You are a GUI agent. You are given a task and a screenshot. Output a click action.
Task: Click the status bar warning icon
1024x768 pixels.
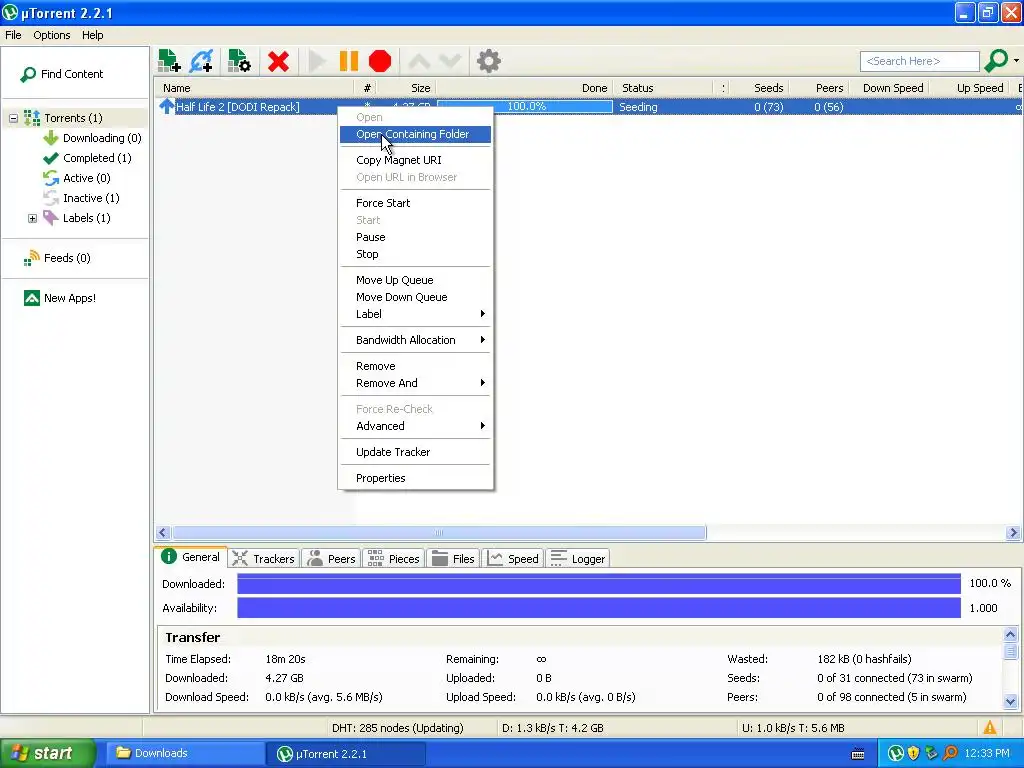click(989, 728)
